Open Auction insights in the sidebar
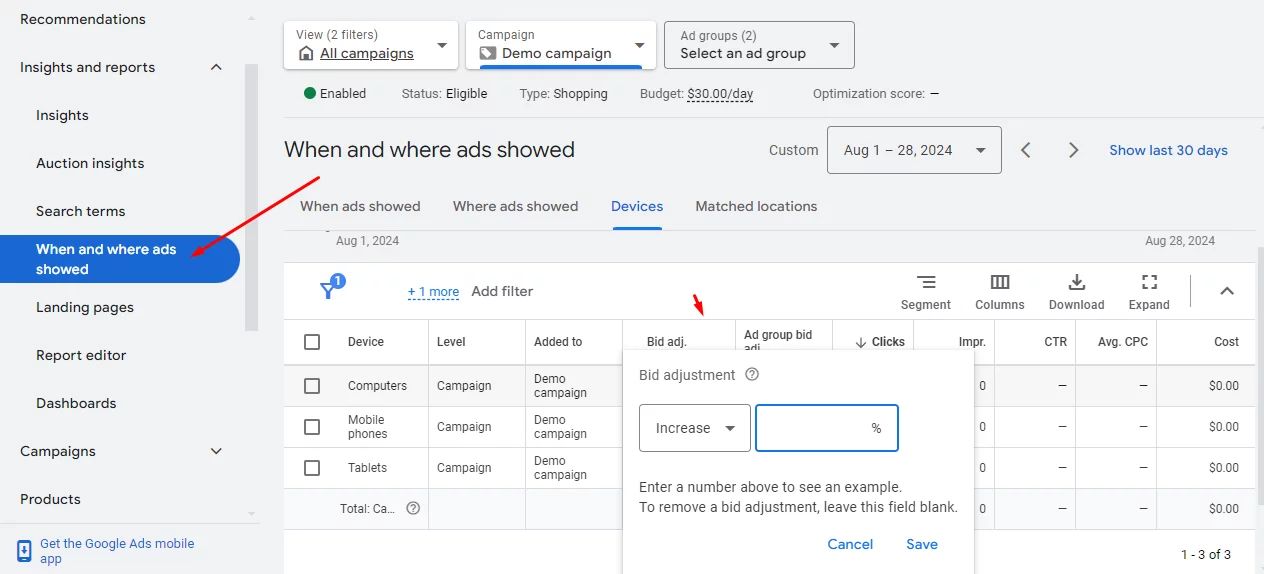 tap(90, 163)
